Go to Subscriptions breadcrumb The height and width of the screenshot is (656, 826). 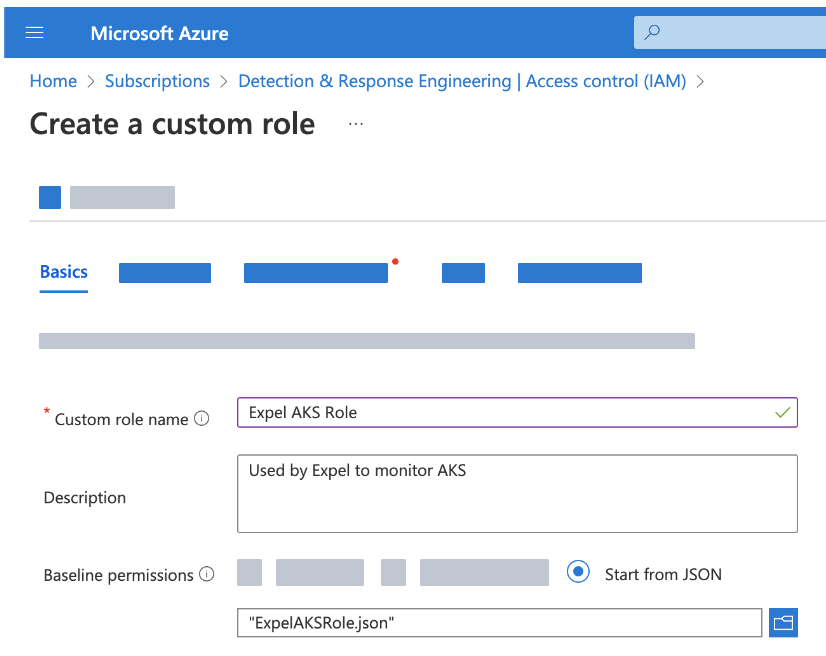click(x=157, y=81)
